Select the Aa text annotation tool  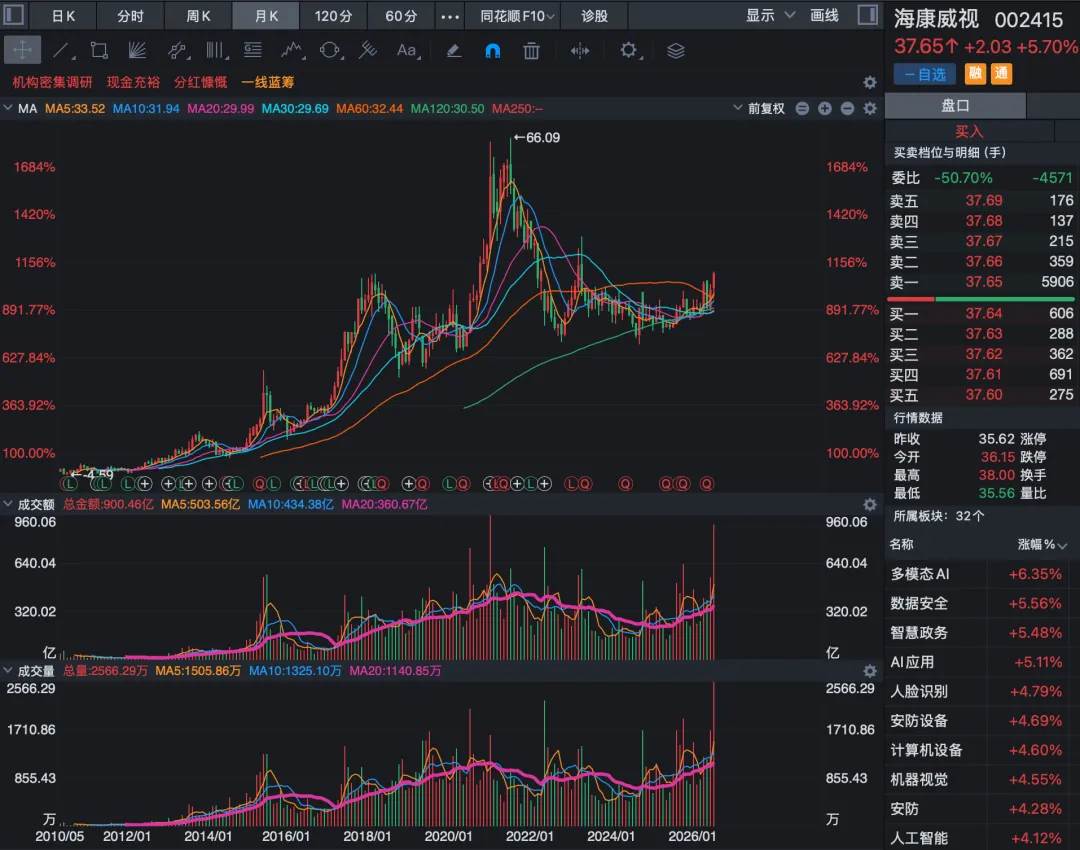407,50
